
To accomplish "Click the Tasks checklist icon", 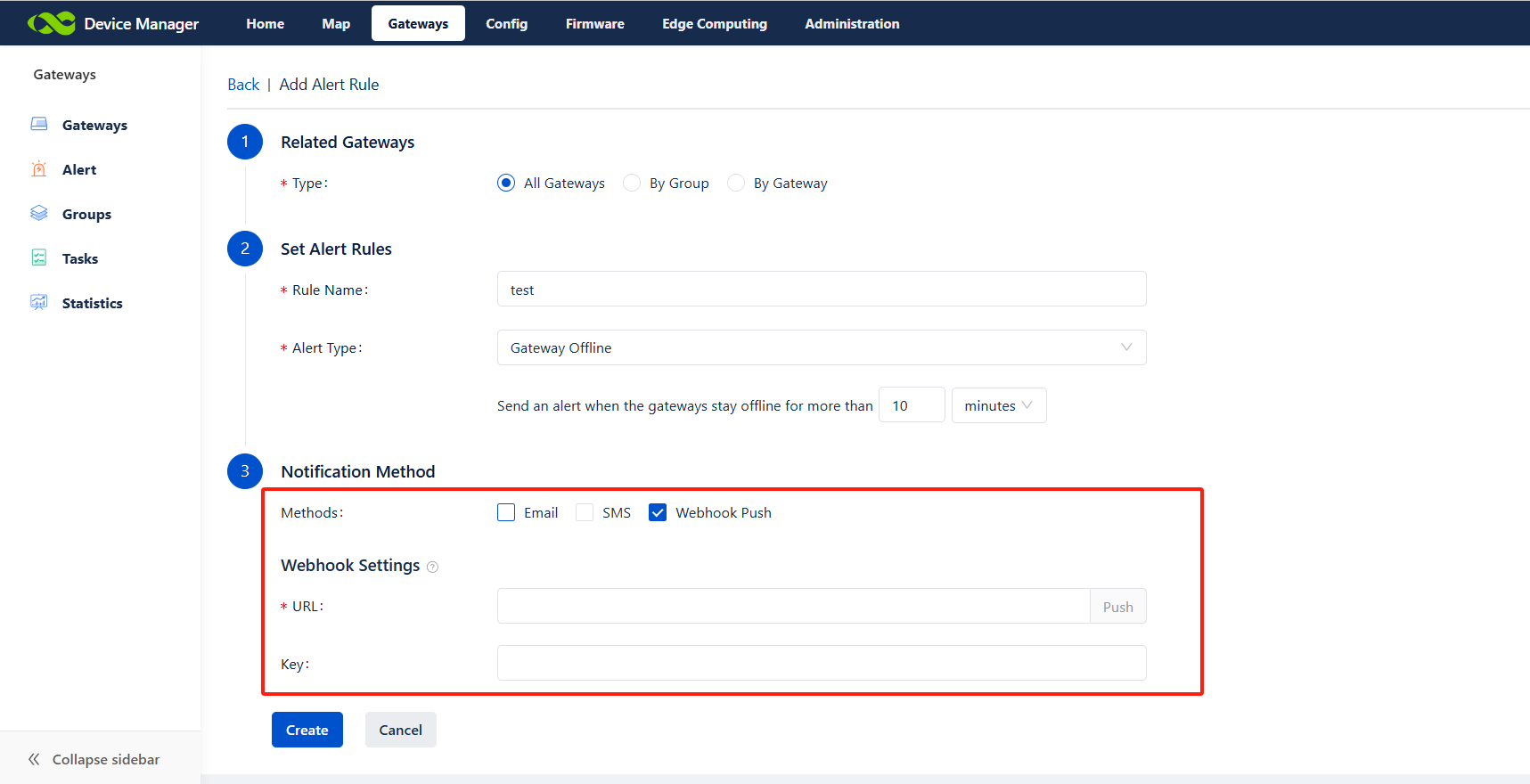I will [39, 258].
